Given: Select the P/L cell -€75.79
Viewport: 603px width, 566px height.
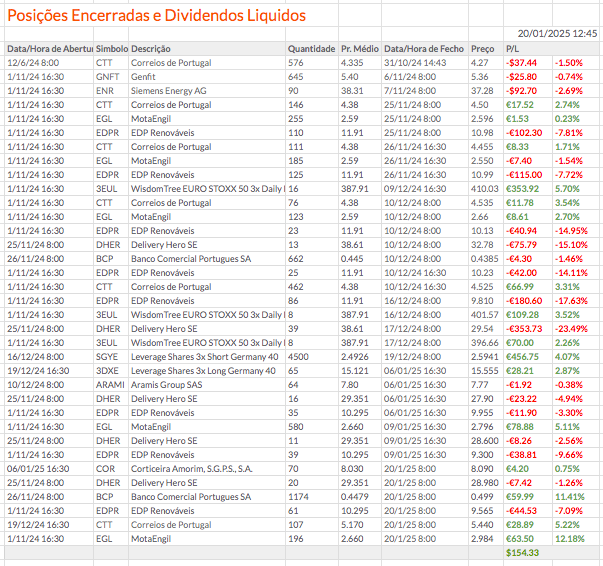Looking at the screenshot, I should click(521, 245).
